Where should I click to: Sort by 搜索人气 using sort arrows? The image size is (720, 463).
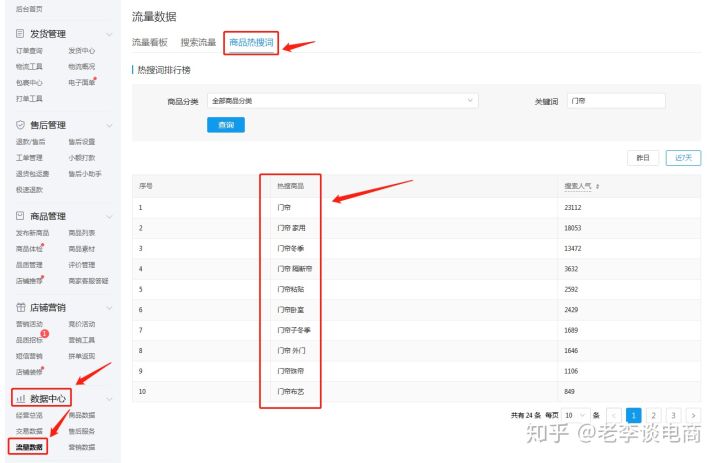[597, 186]
